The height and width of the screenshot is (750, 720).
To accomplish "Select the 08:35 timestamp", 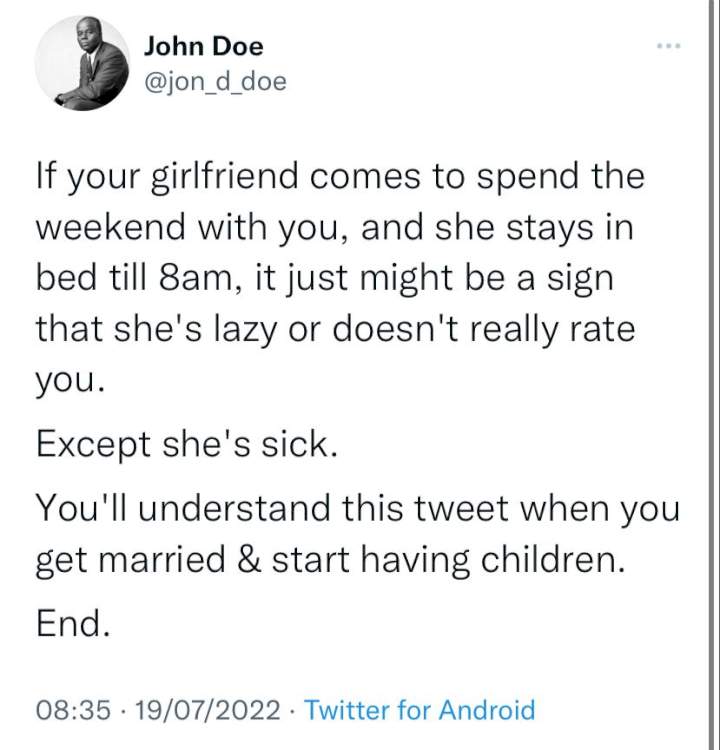I will coord(73,710).
